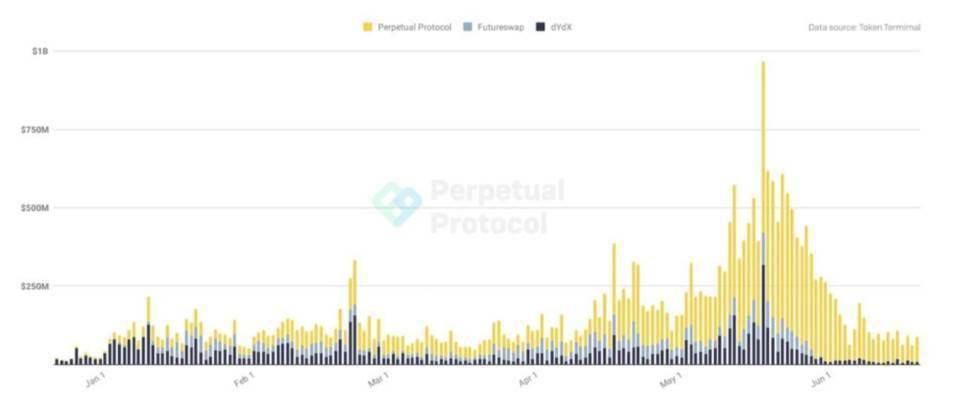The image size is (960, 408).
Task: Click the Perpetual Protocol yellow legend swatch
Action: click(x=366, y=27)
